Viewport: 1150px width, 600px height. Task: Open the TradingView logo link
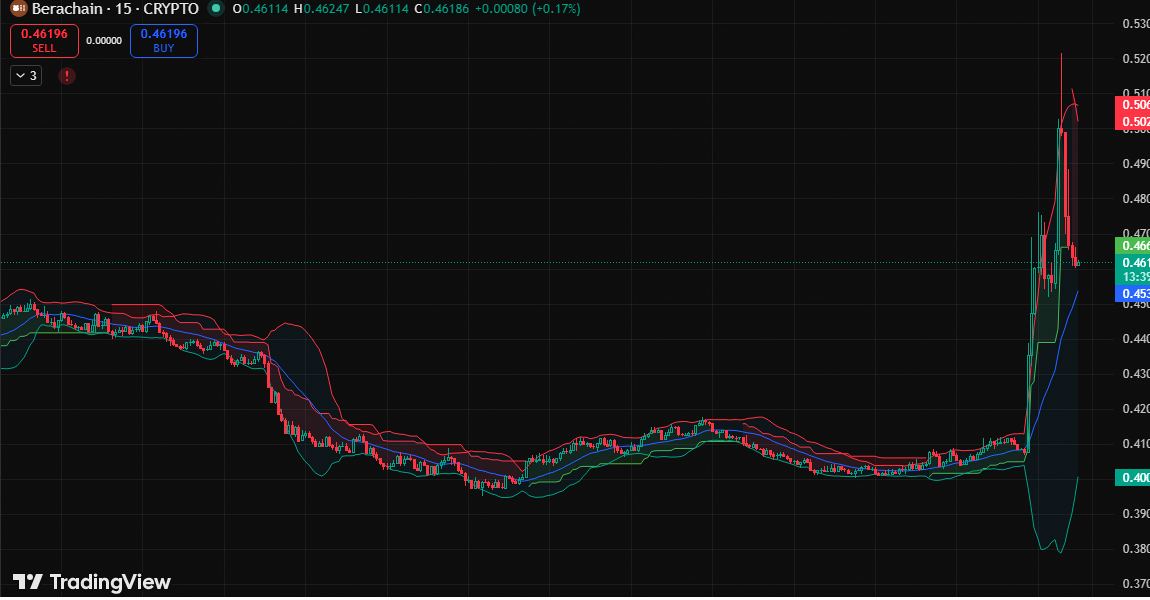pyautogui.click(x=92, y=582)
